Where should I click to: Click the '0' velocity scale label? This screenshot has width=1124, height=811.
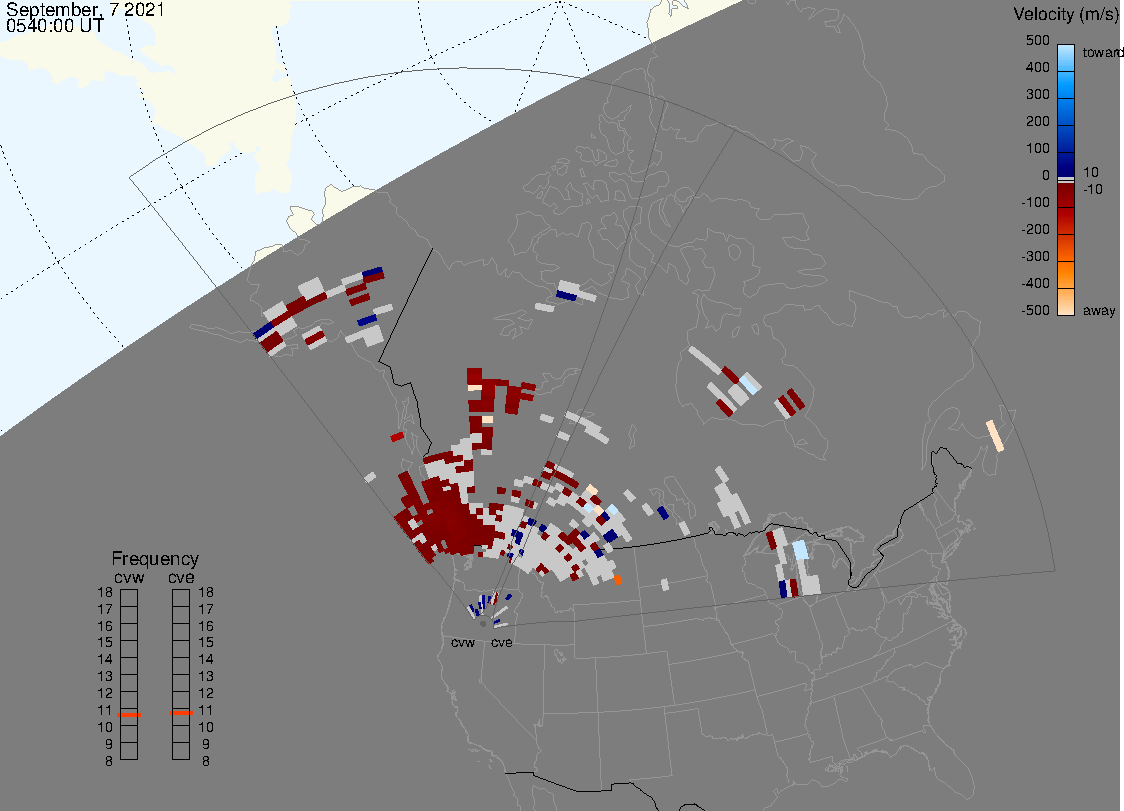tap(1046, 176)
